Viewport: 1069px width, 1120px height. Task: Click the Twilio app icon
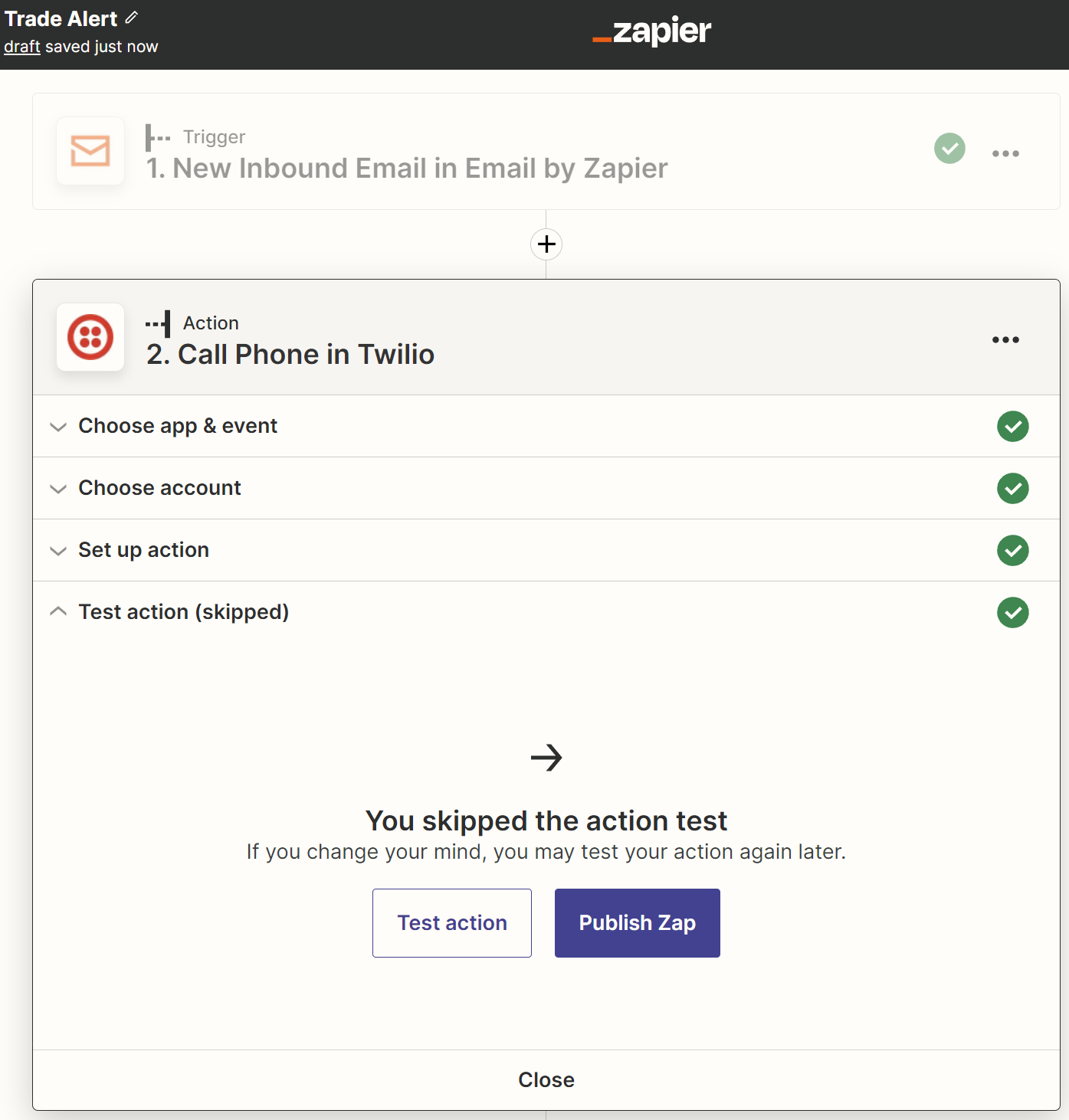pyautogui.click(x=90, y=337)
